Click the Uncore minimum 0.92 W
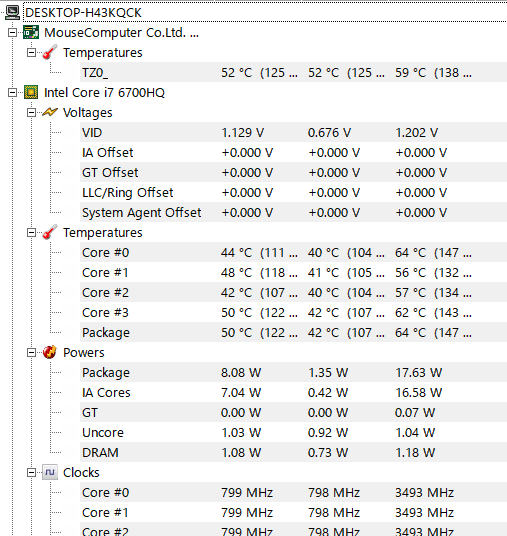The height and width of the screenshot is (536, 507). coord(328,432)
